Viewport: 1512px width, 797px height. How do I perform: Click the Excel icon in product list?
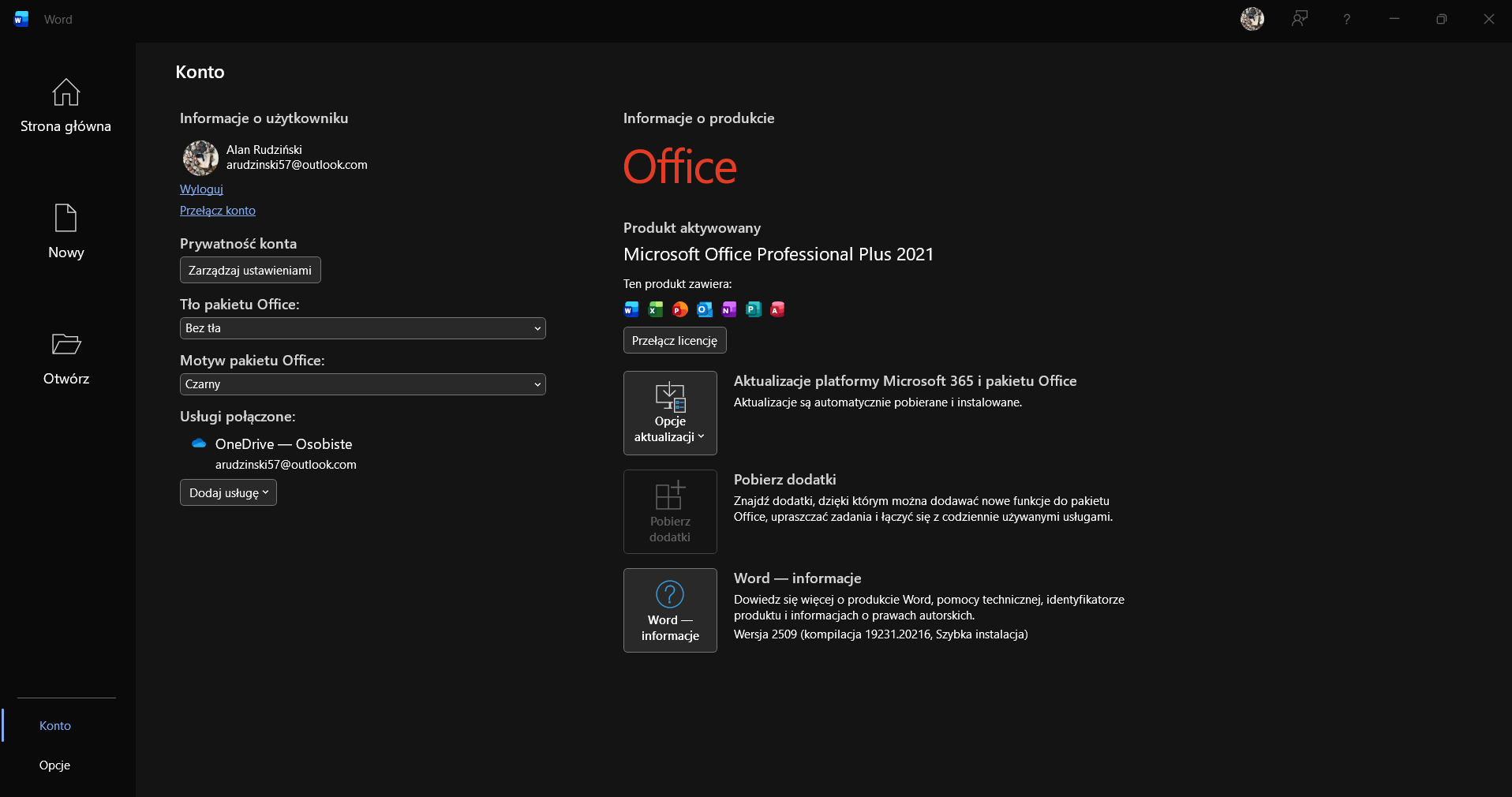(x=656, y=309)
